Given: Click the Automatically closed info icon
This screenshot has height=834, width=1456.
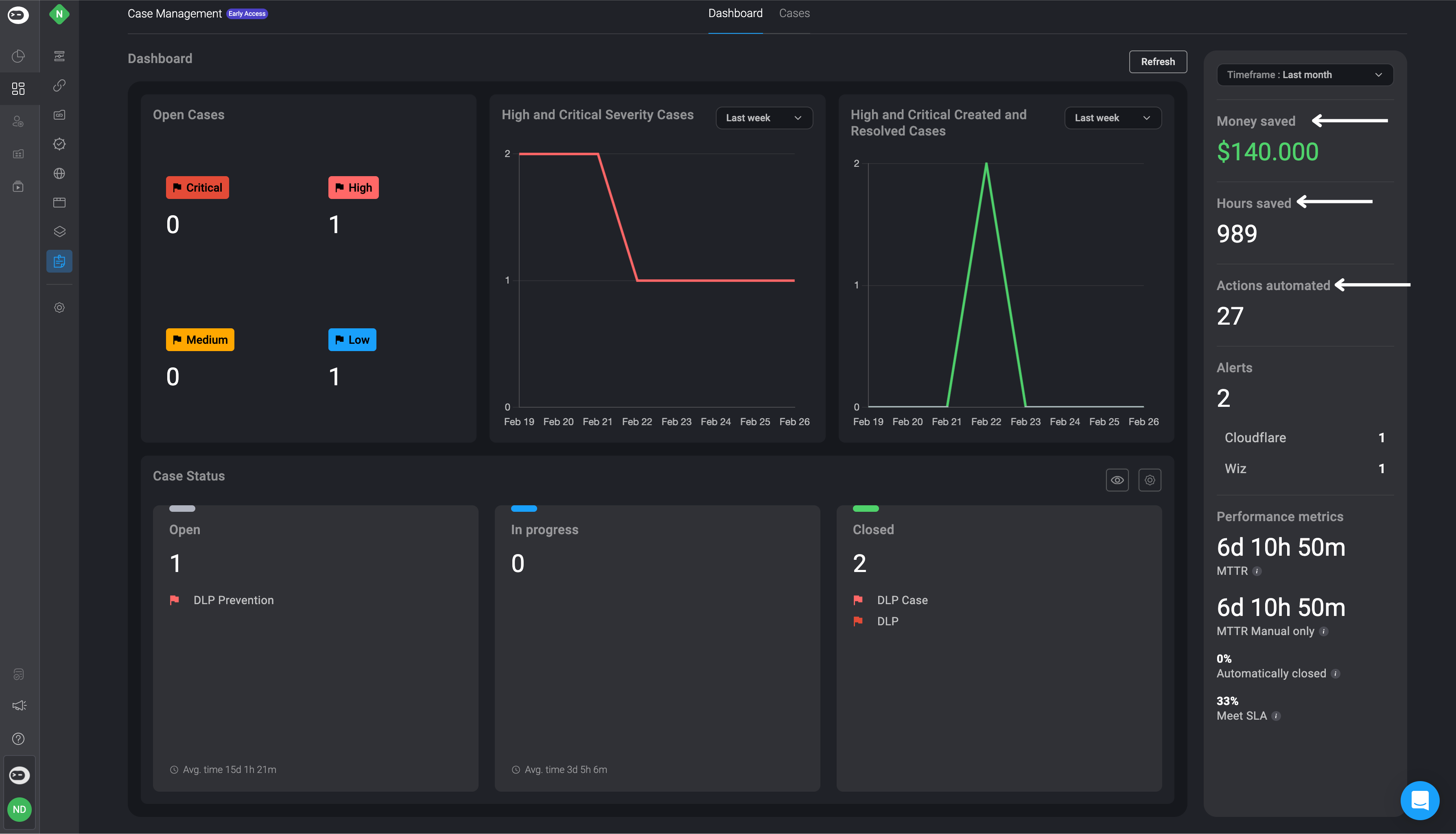Looking at the screenshot, I should click(1335, 674).
